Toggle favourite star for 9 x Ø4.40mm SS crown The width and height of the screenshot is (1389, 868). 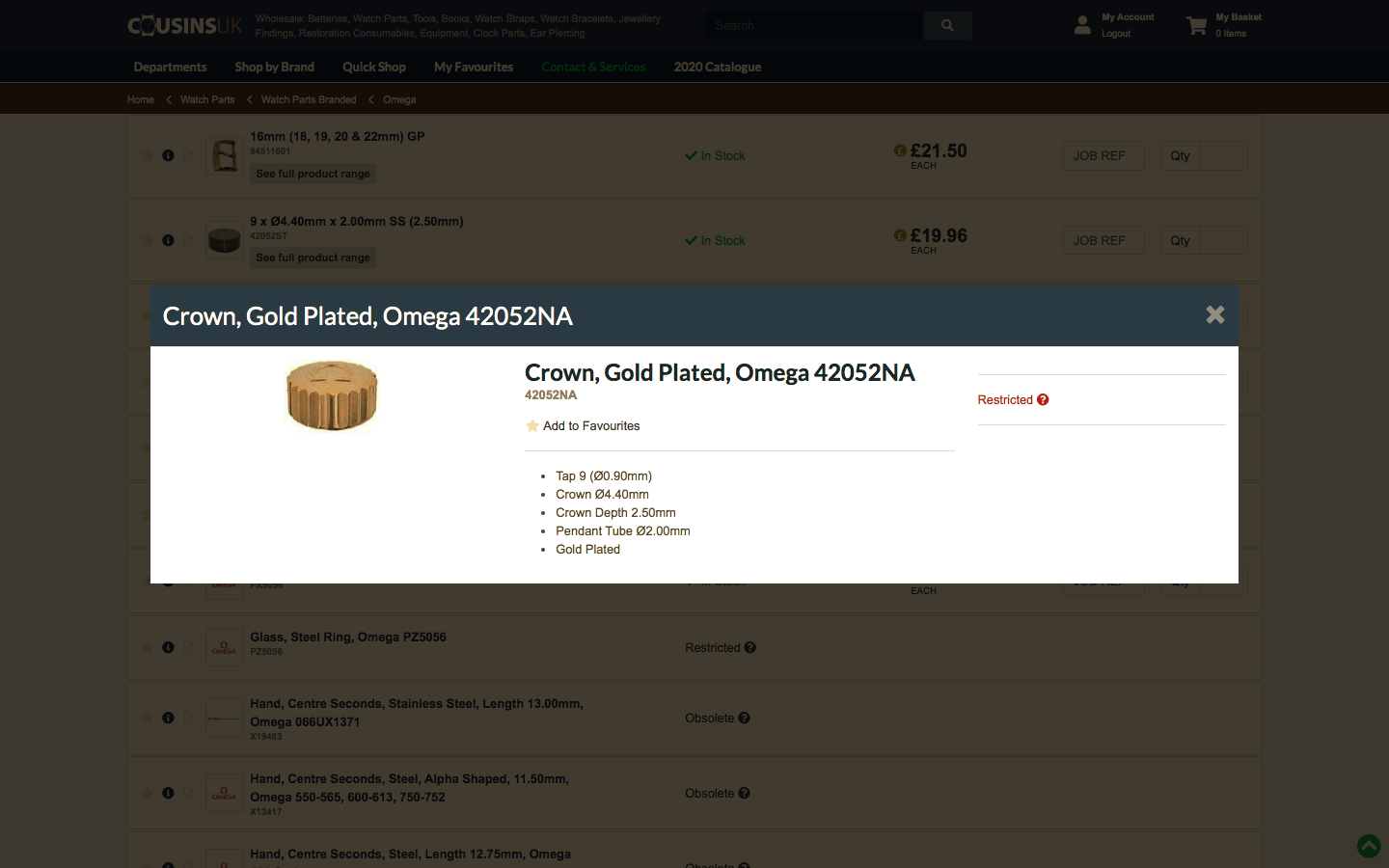click(148, 240)
